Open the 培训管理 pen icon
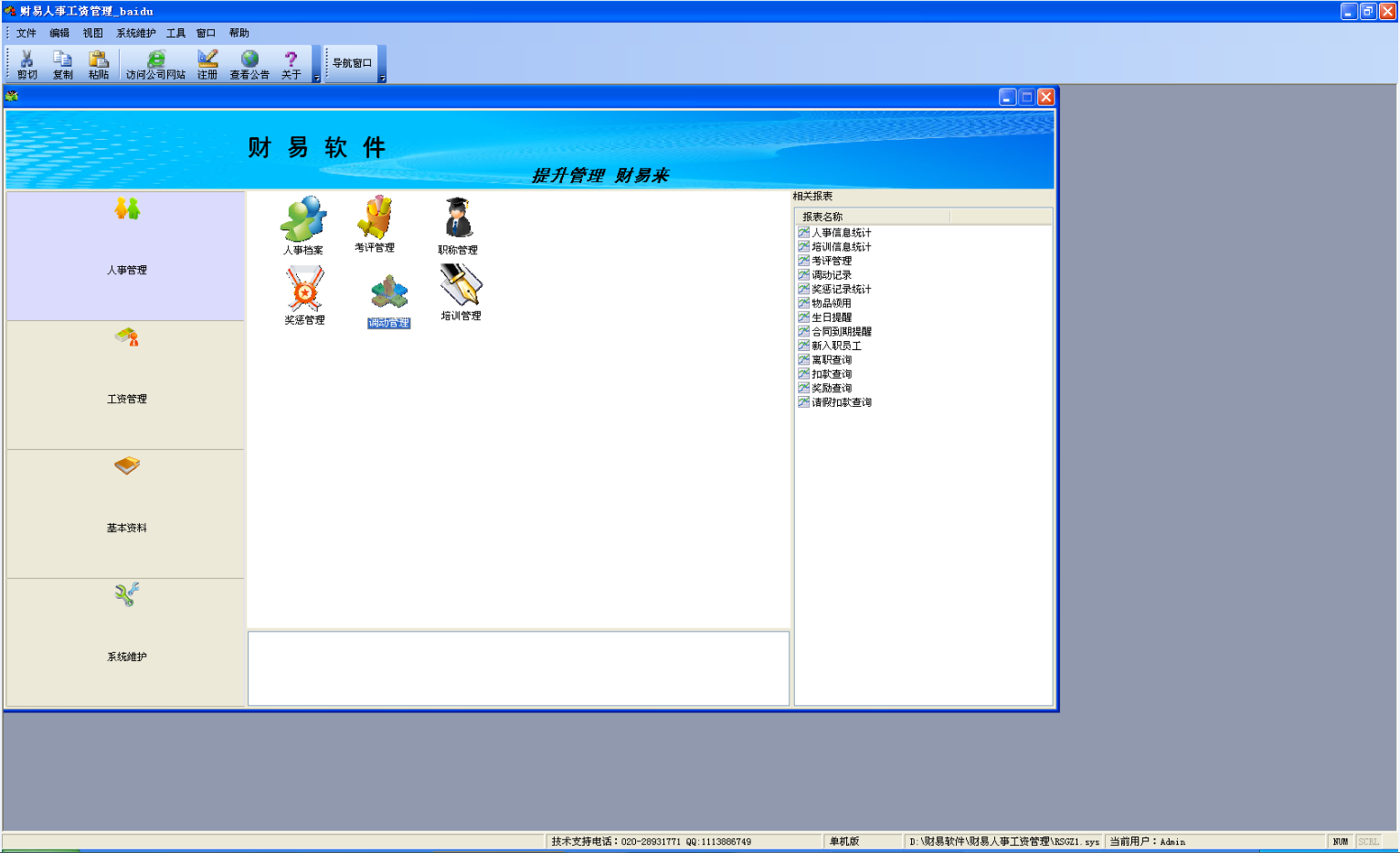Screen dimensions: 1400x853 point(461,286)
